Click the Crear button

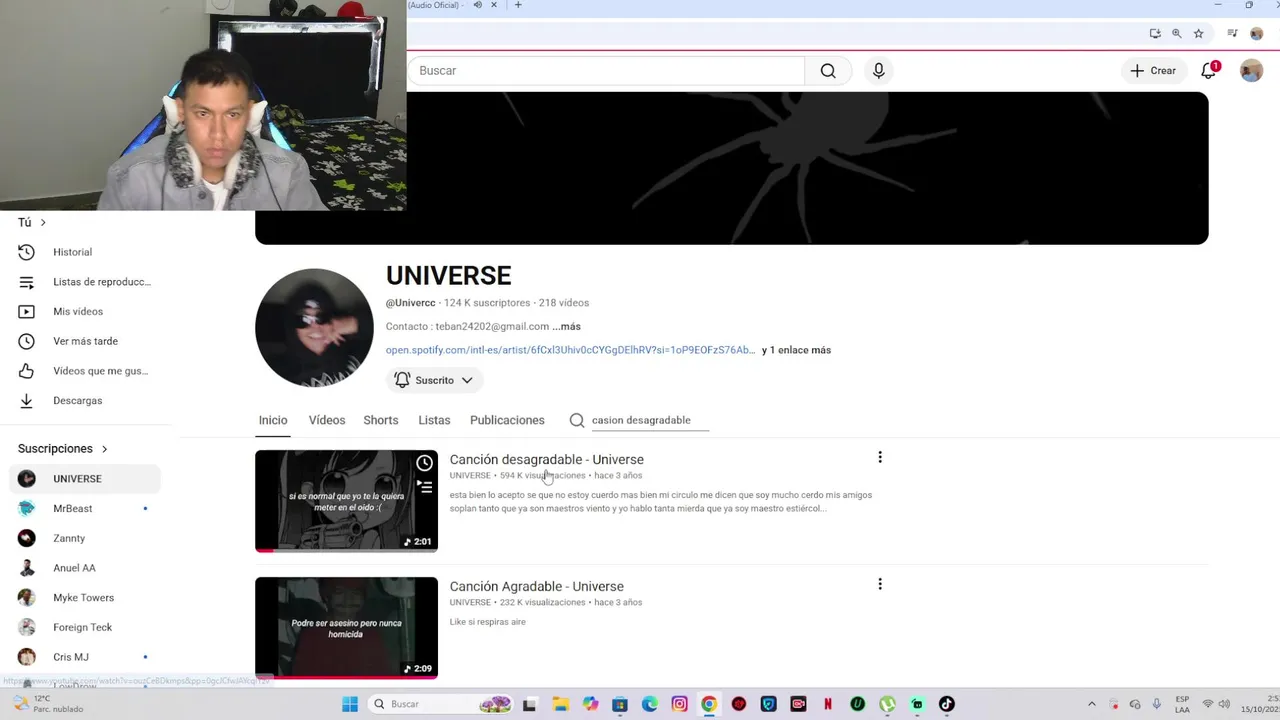[x=1153, y=71]
